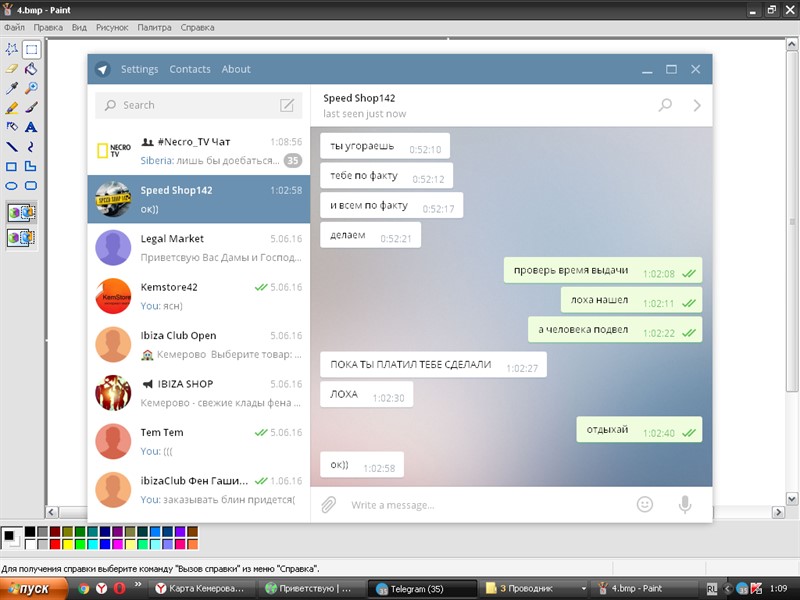800x600 pixels.
Task: Open the Файл menu
Action: (x=14, y=28)
